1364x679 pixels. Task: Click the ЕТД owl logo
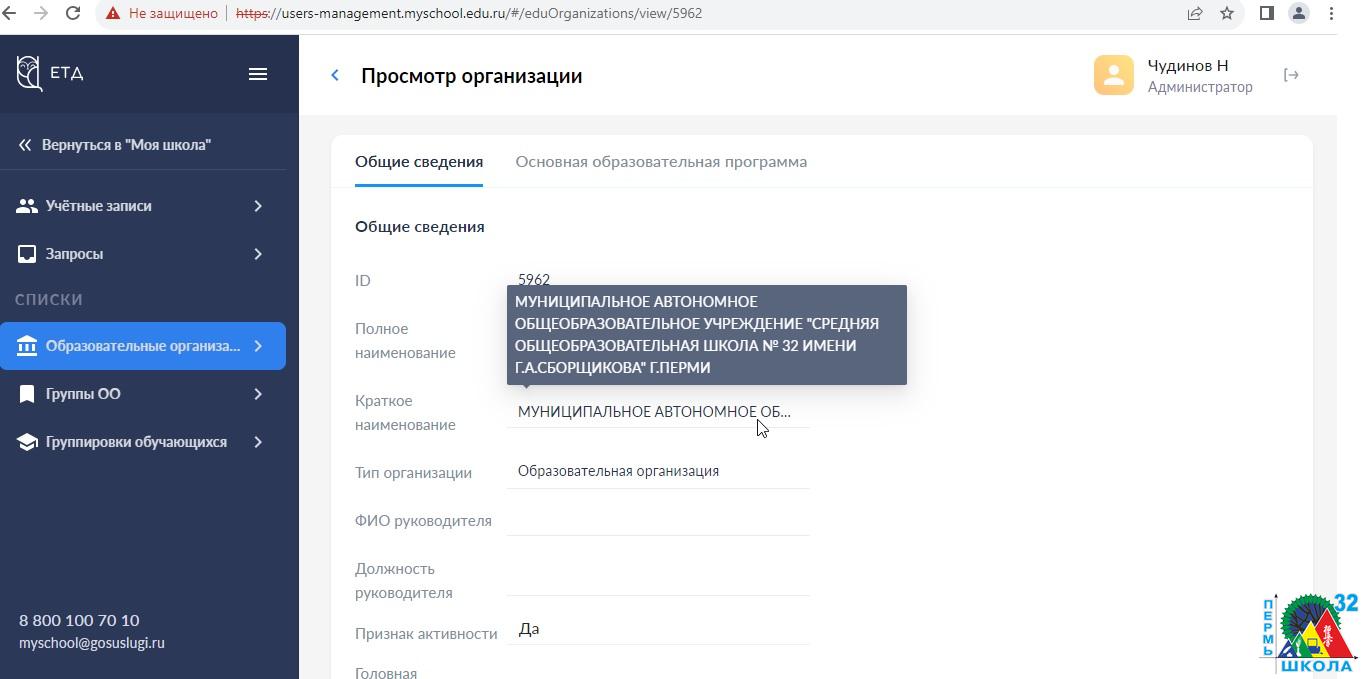(x=30, y=73)
